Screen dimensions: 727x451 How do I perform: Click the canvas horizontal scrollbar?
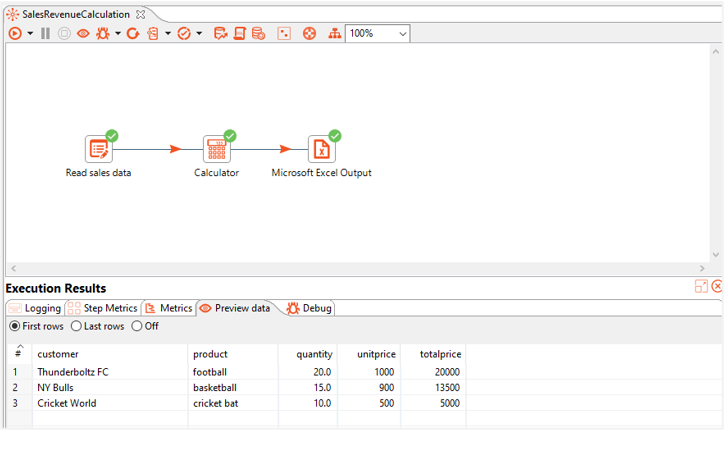tap(360, 269)
